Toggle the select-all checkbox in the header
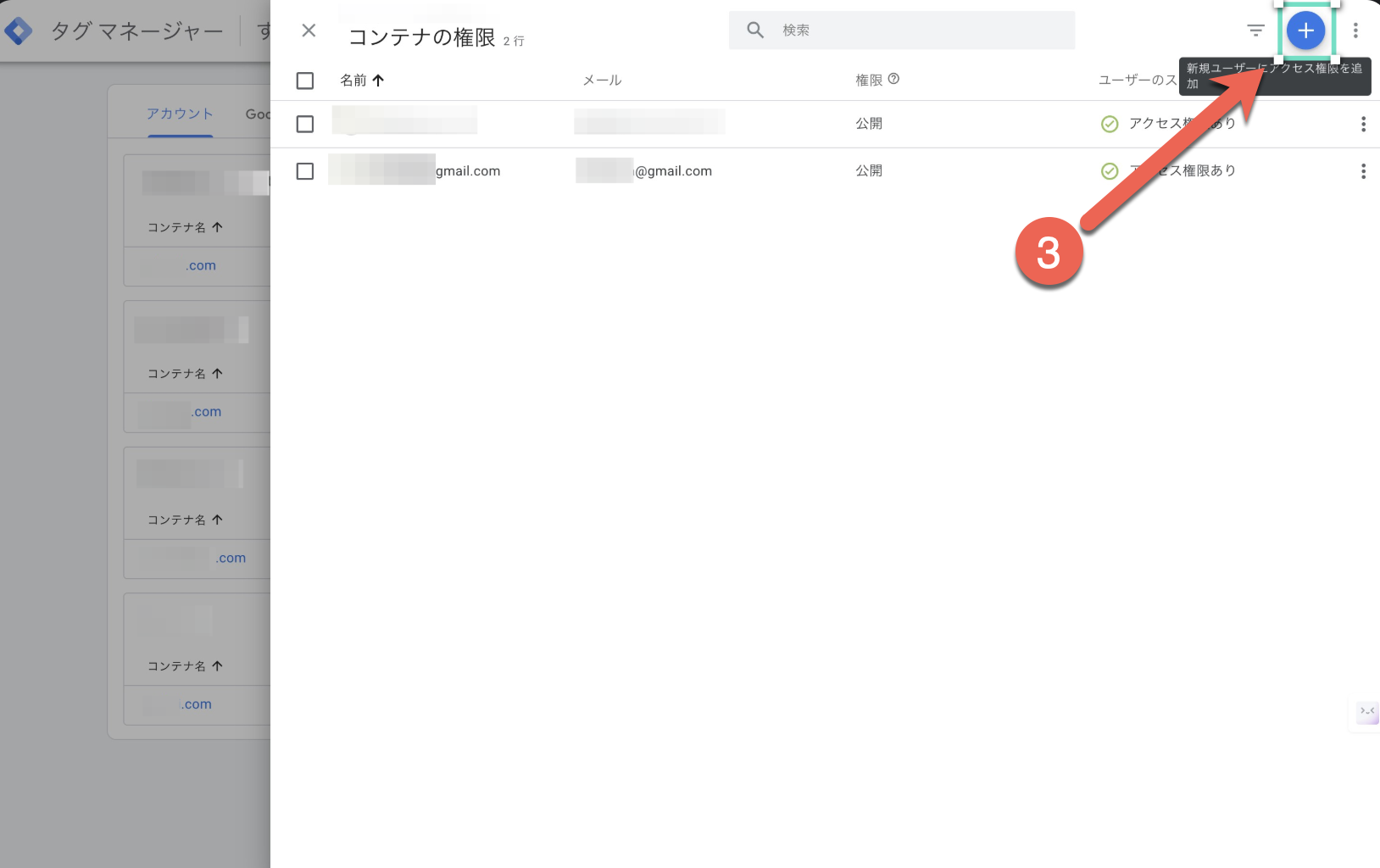The image size is (1380, 868). pyautogui.click(x=305, y=80)
